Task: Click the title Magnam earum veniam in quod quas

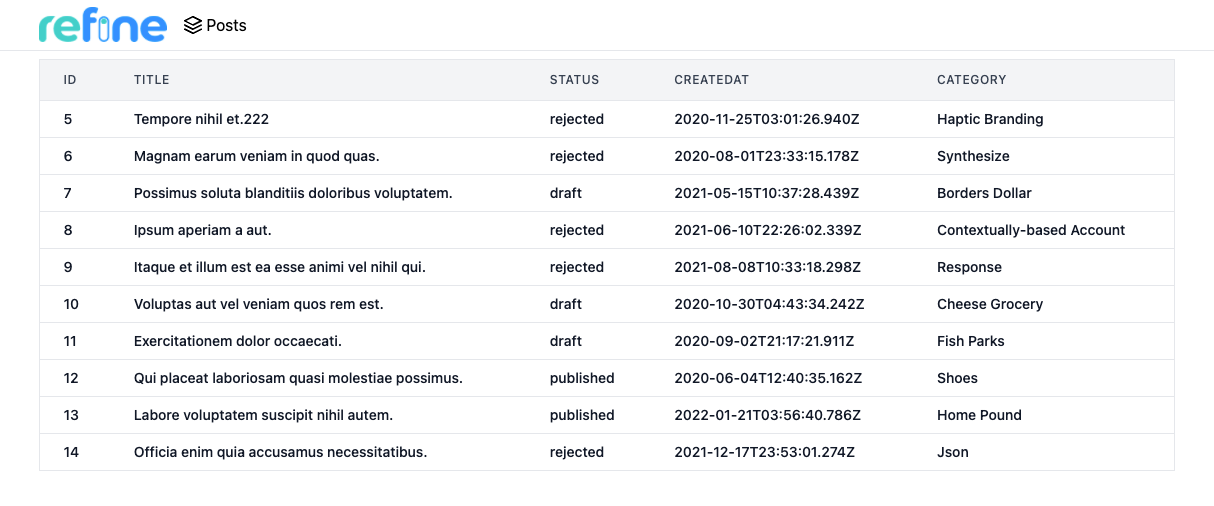Action: [x=256, y=156]
